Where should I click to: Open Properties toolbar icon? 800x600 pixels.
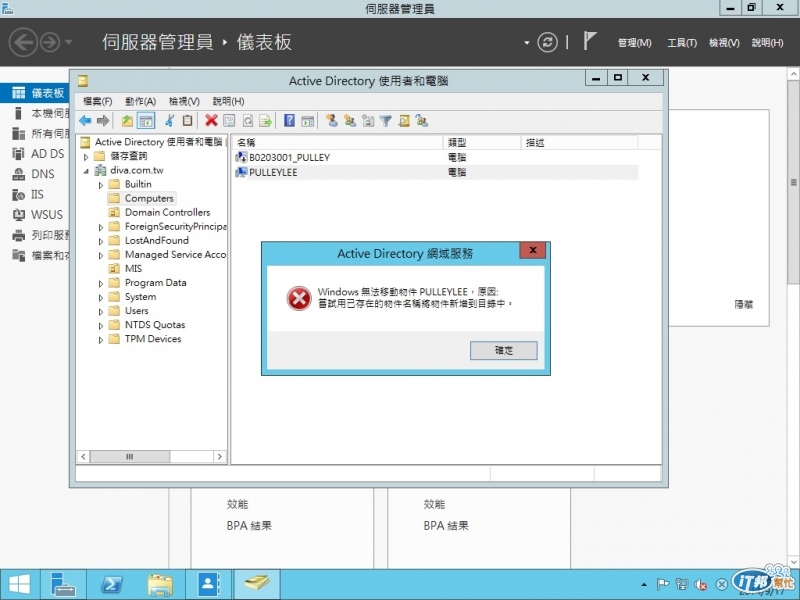(229, 121)
